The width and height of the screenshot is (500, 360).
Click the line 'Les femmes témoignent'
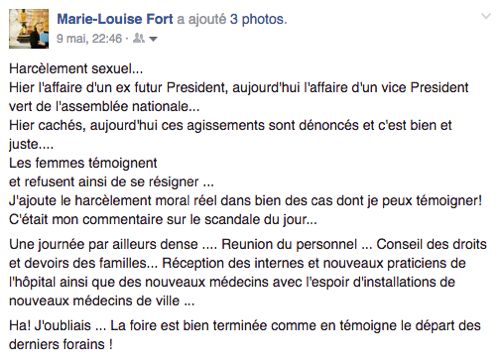click(83, 163)
